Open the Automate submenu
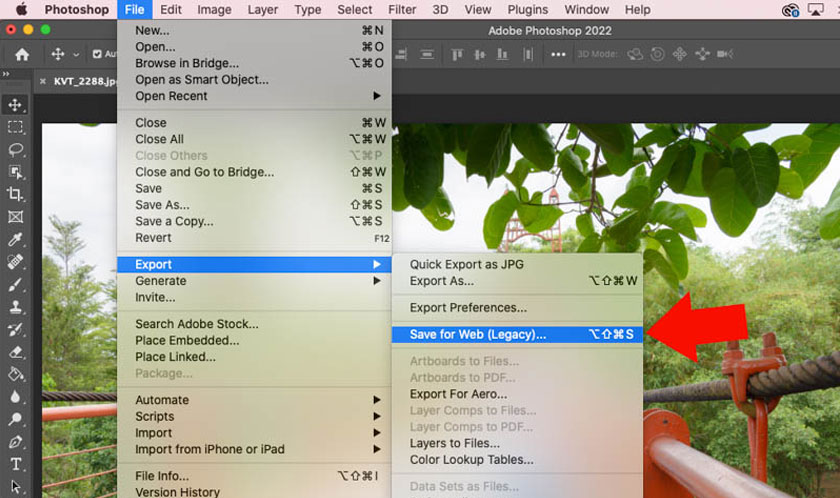The height and width of the screenshot is (498, 840). point(162,400)
